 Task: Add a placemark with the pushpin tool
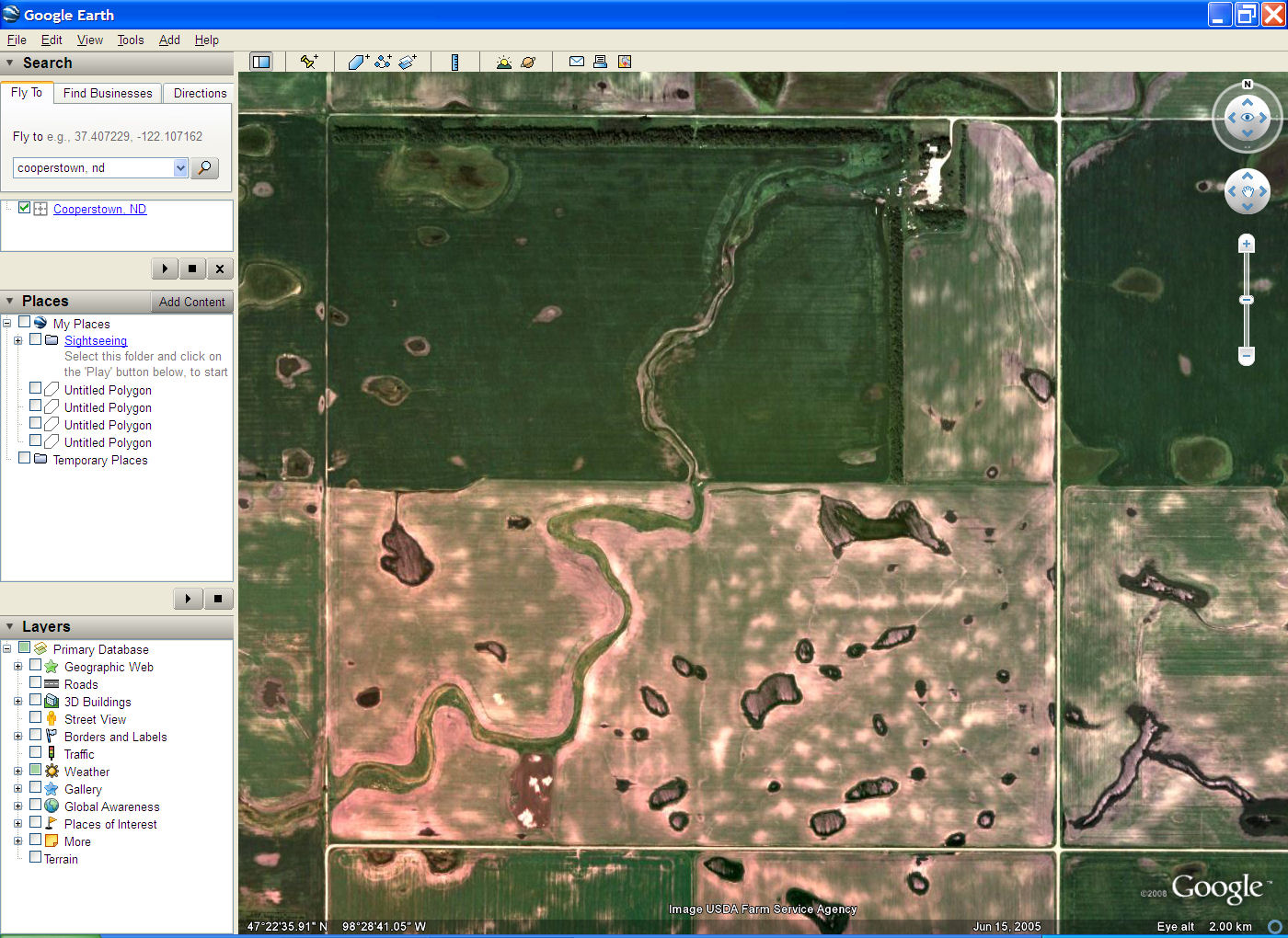point(309,62)
